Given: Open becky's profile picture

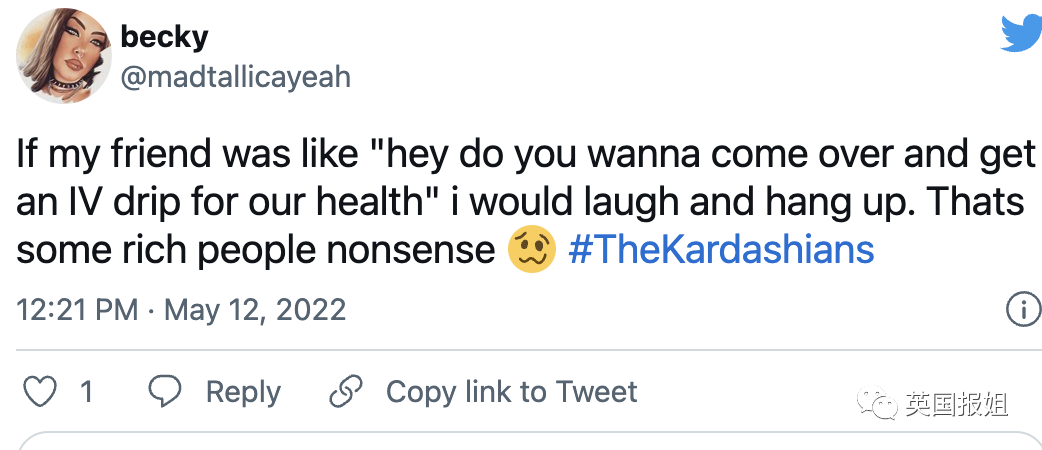Looking at the screenshot, I should tap(62, 57).
